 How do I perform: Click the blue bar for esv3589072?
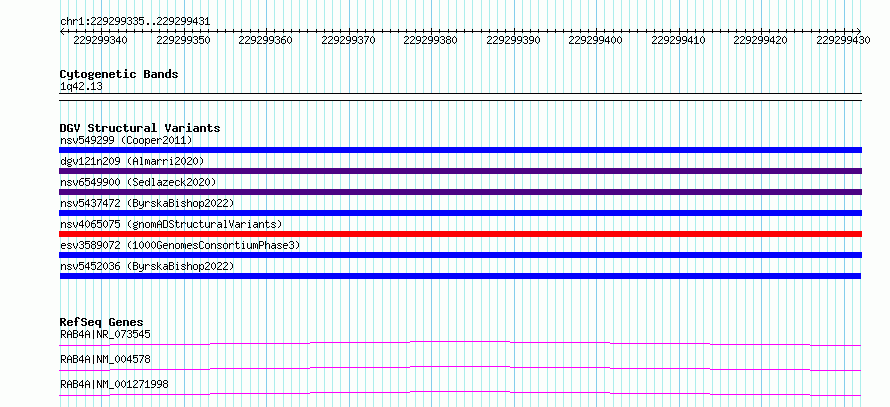tap(461, 255)
